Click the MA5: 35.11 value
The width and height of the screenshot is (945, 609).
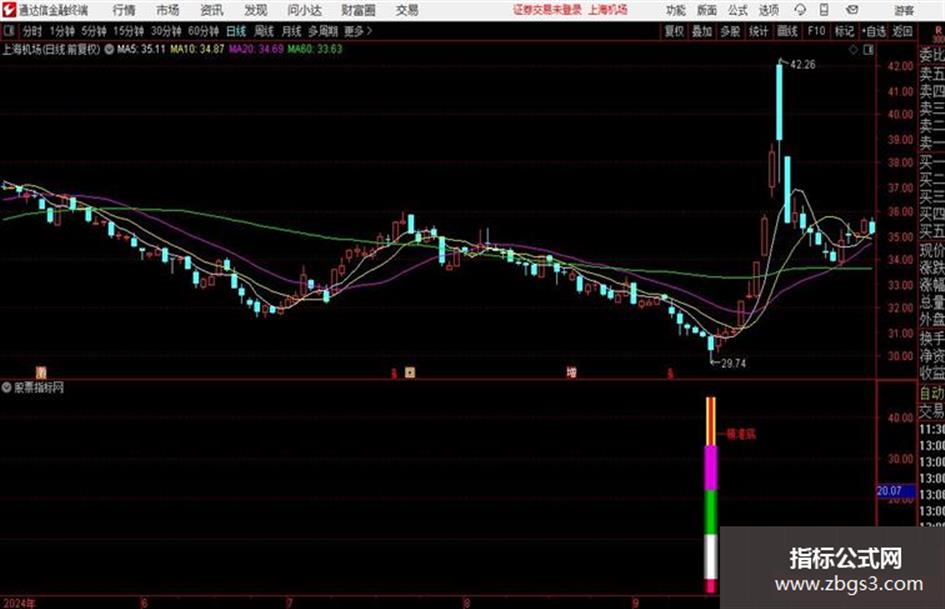point(141,49)
